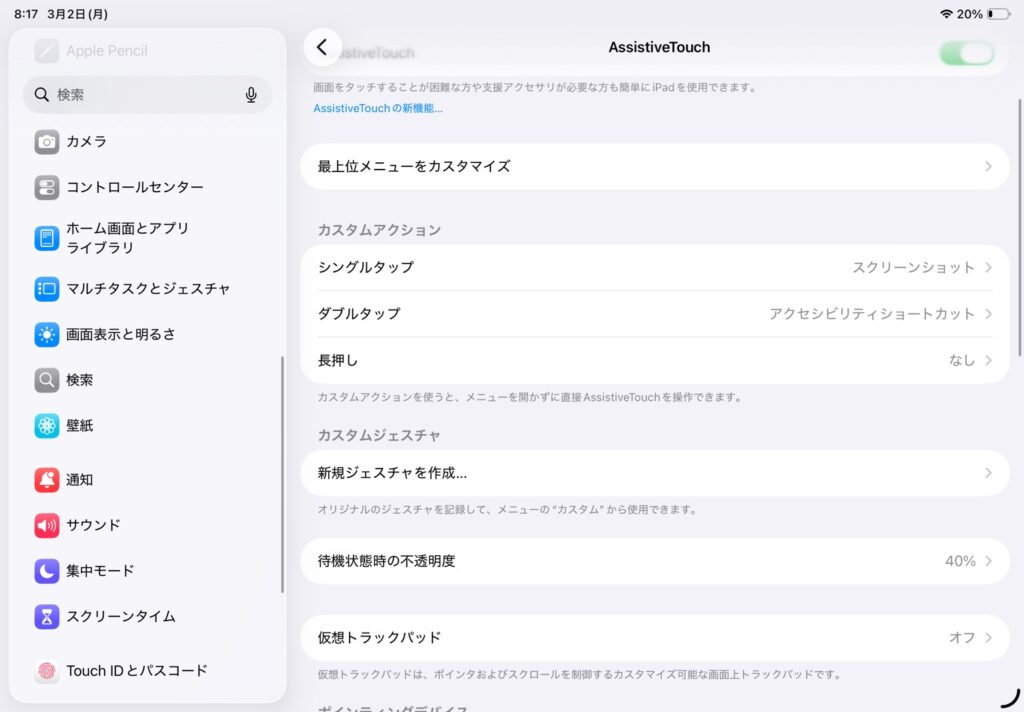
Task: Open 最上位メニューをカスタマイズ row
Action: (655, 167)
